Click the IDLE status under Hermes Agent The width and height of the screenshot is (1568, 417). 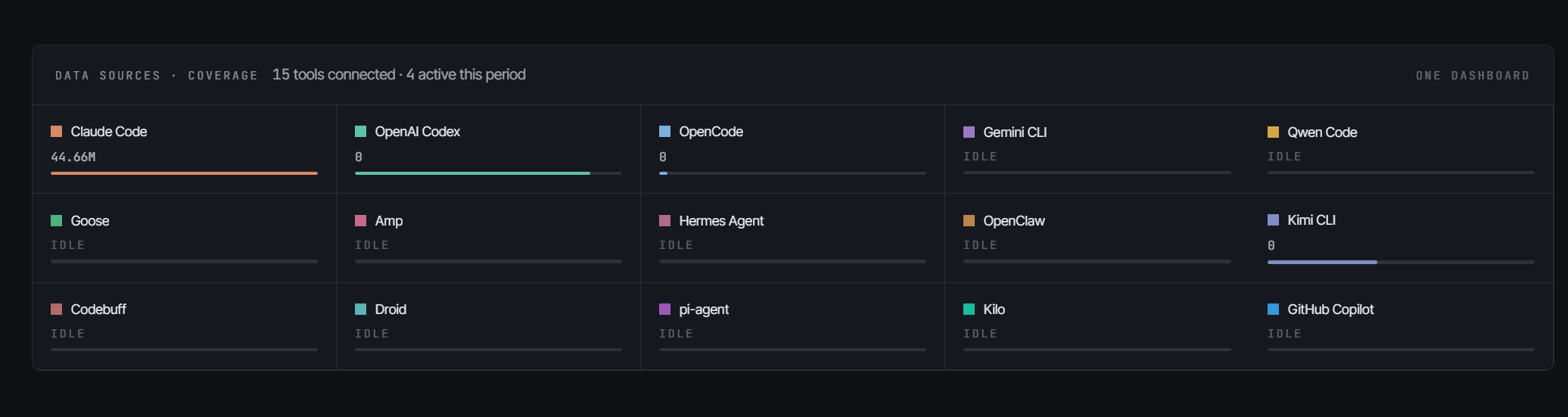pyautogui.click(x=676, y=245)
